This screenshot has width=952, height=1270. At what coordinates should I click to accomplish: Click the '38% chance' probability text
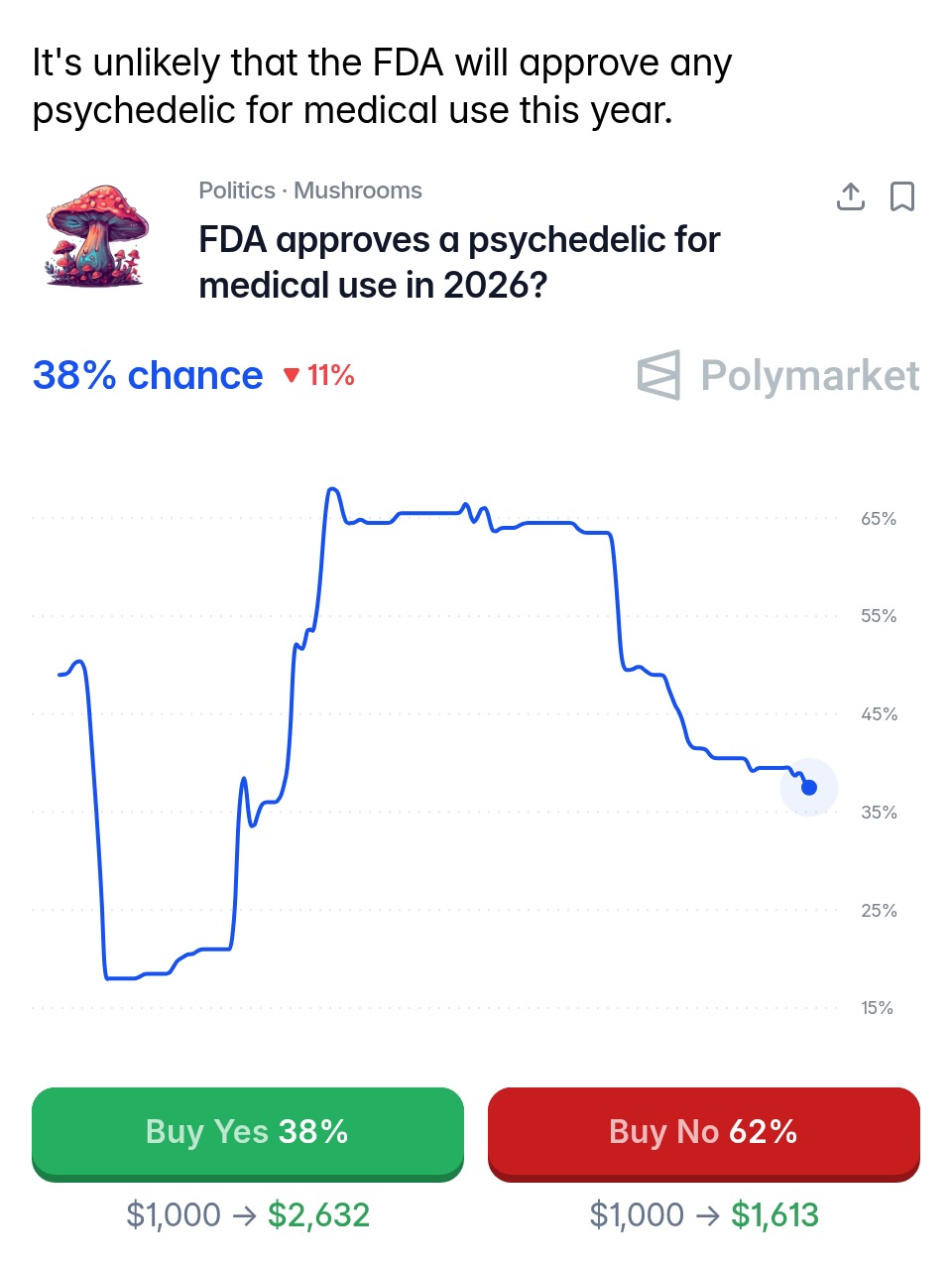pos(148,376)
